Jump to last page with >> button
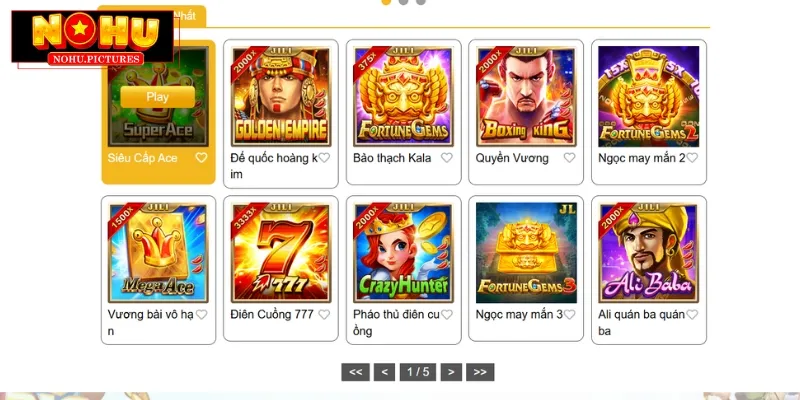This screenshot has height=400, width=800. [480, 372]
